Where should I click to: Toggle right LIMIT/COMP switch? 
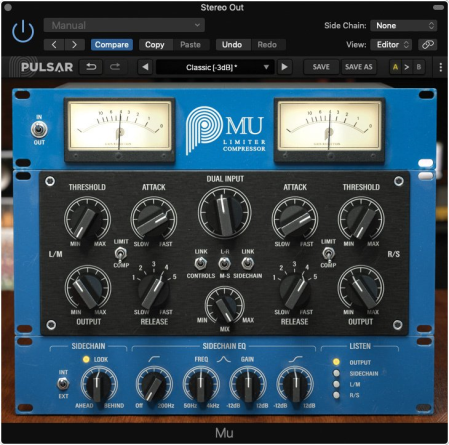tap(328, 254)
